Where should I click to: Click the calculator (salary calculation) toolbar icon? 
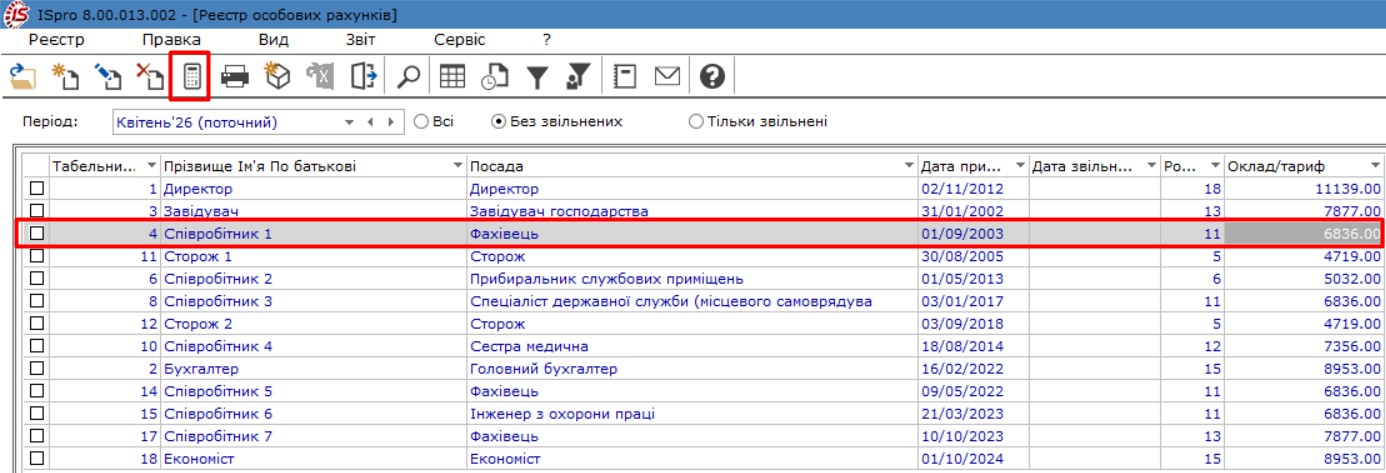point(190,77)
